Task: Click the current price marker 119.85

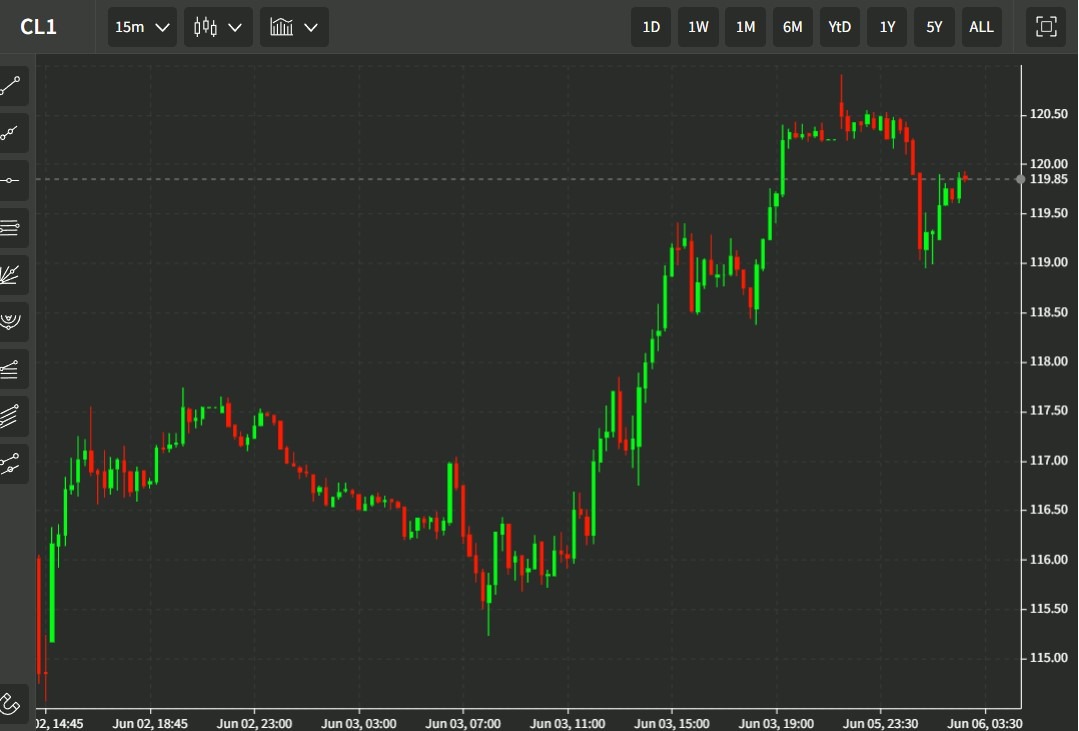Action: (1048, 179)
